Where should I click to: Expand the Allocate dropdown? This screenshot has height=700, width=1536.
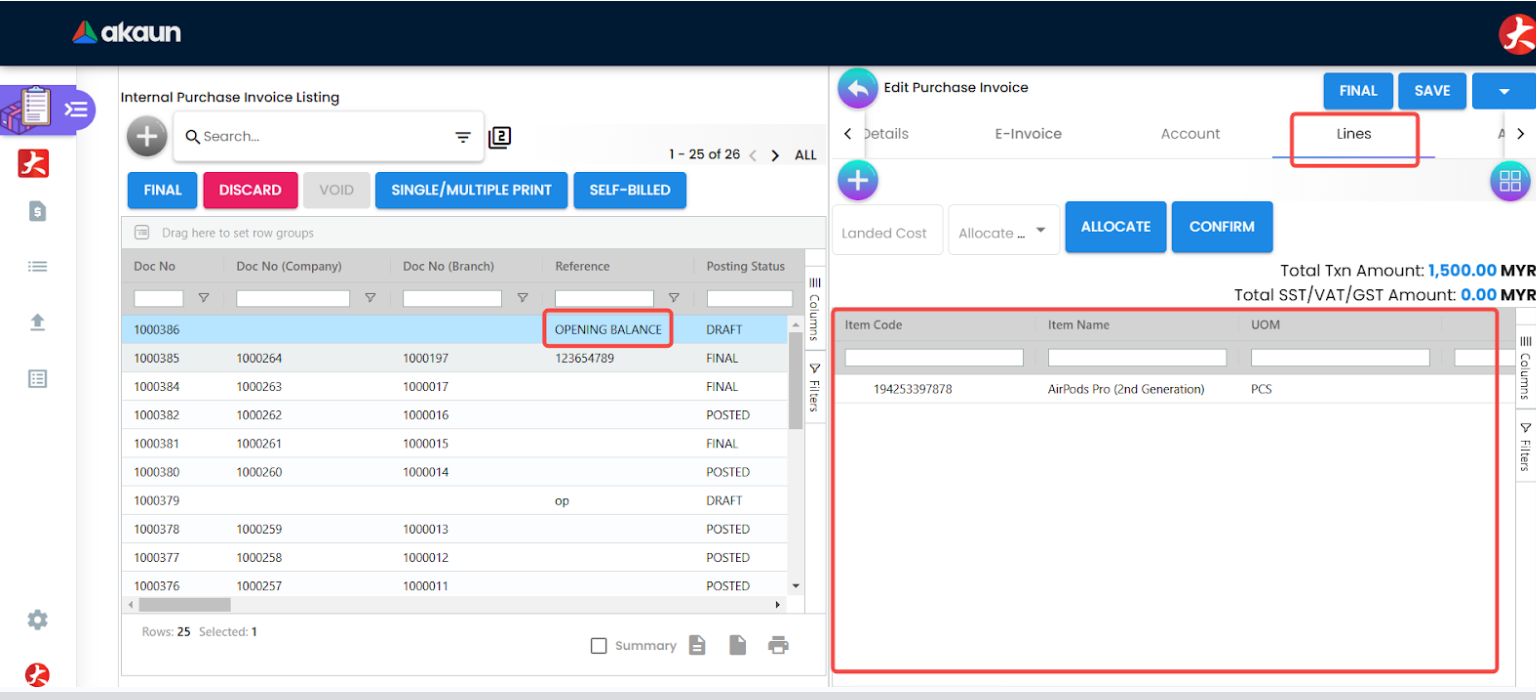1003,231
